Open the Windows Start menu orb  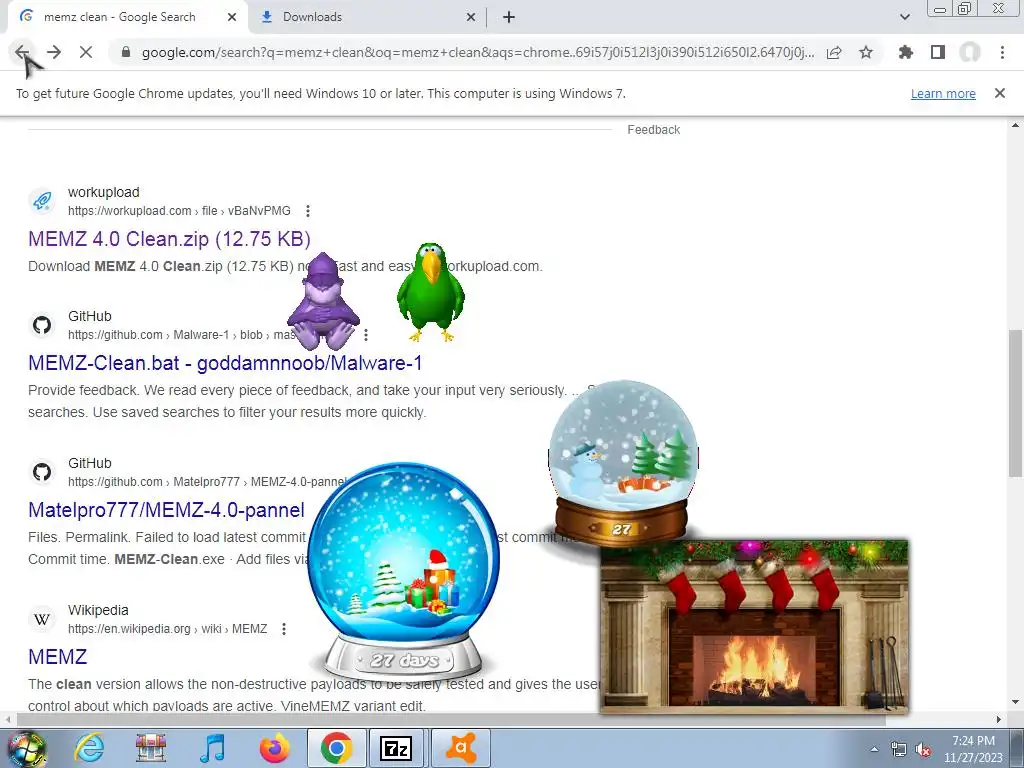click(x=26, y=748)
